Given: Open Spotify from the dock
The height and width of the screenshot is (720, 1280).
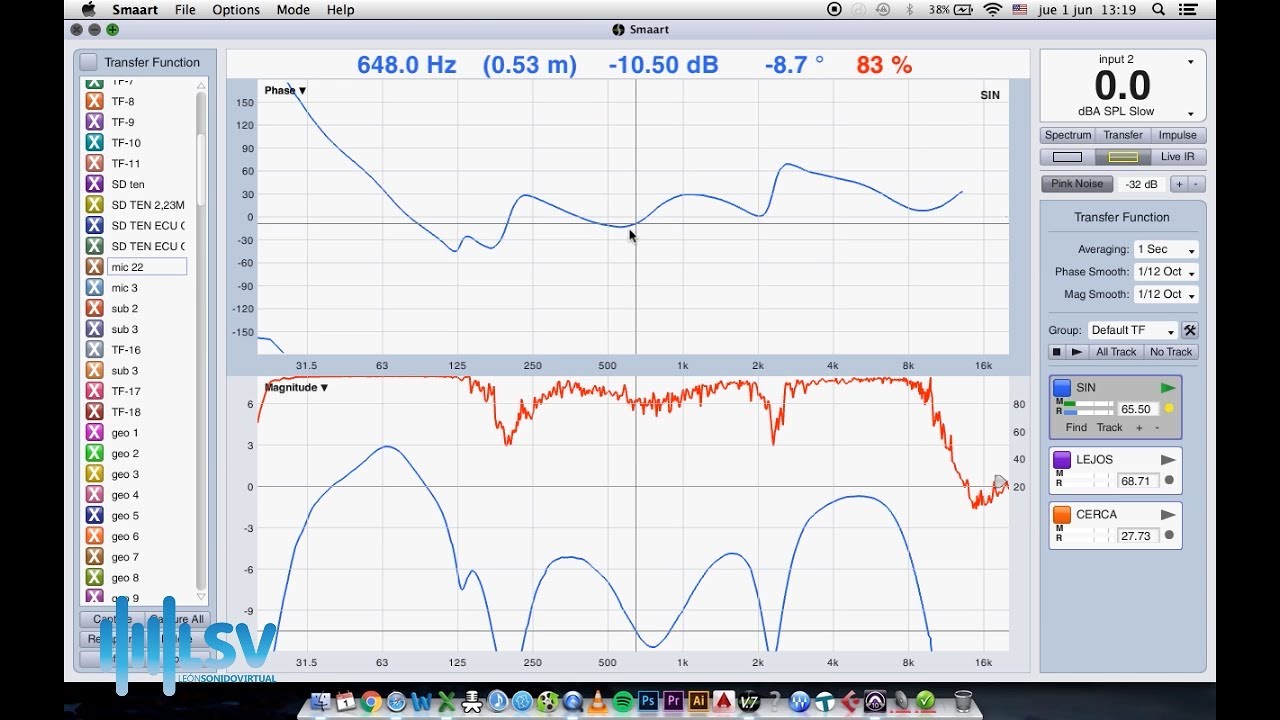Looking at the screenshot, I should click(x=622, y=702).
